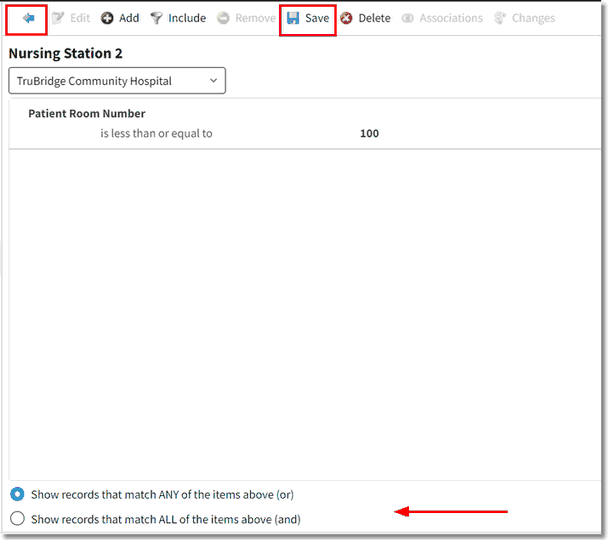Open Associations text in toolbar
The width and height of the screenshot is (609, 542).
(451, 18)
